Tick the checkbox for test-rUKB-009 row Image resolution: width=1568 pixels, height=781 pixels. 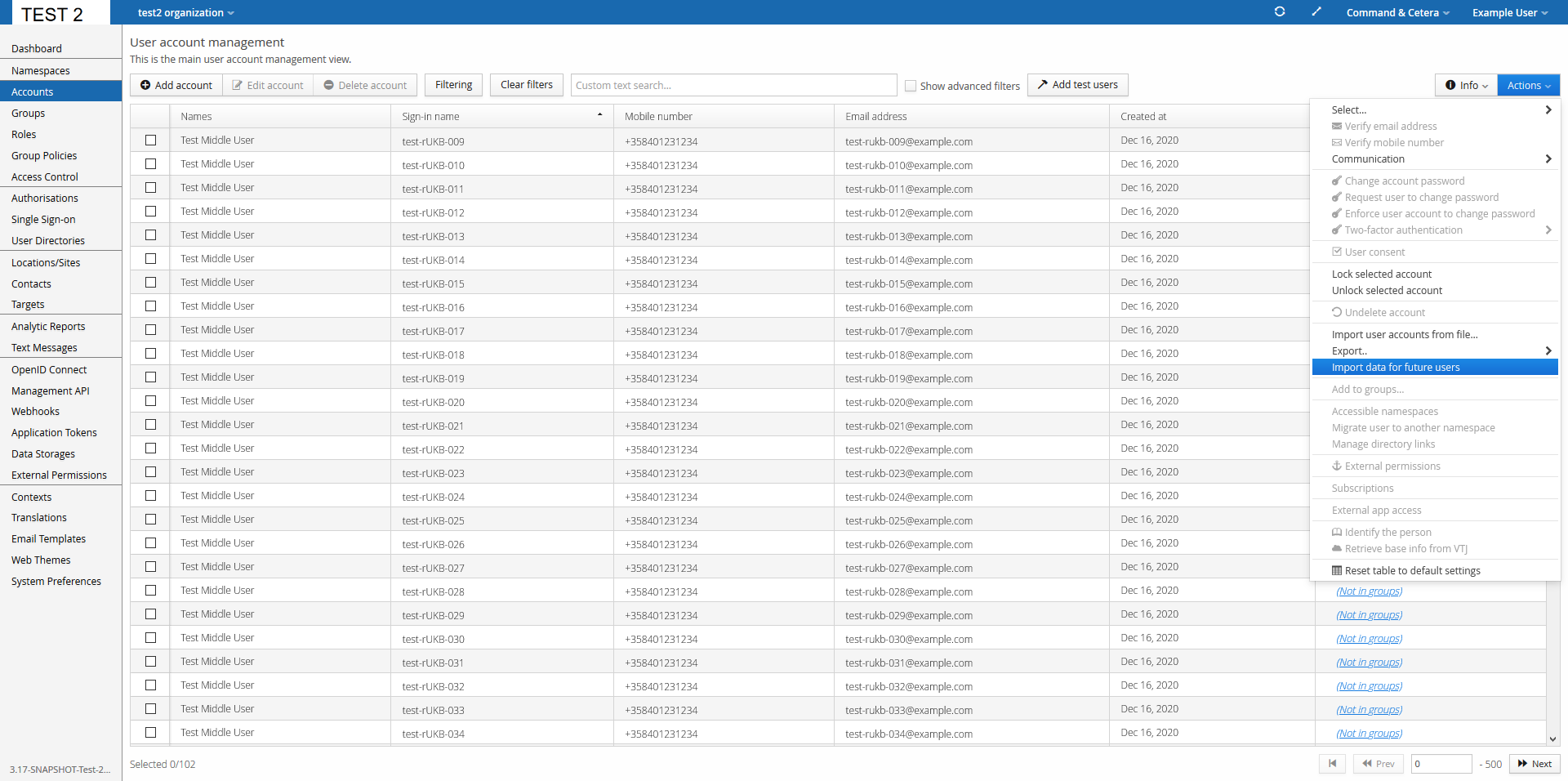(151, 141)
